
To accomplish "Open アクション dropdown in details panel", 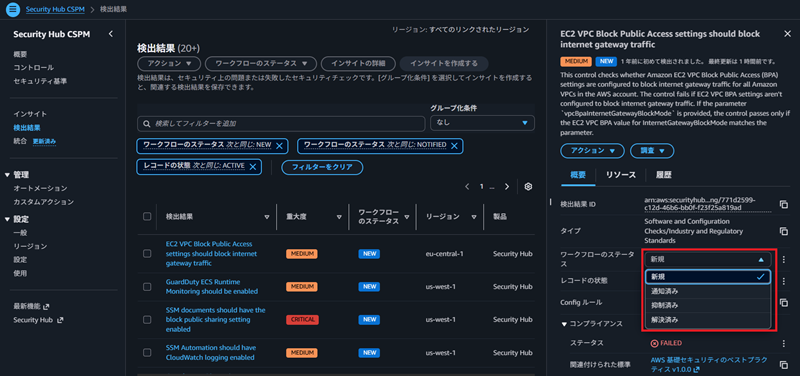I will click(x=592, y=151).
